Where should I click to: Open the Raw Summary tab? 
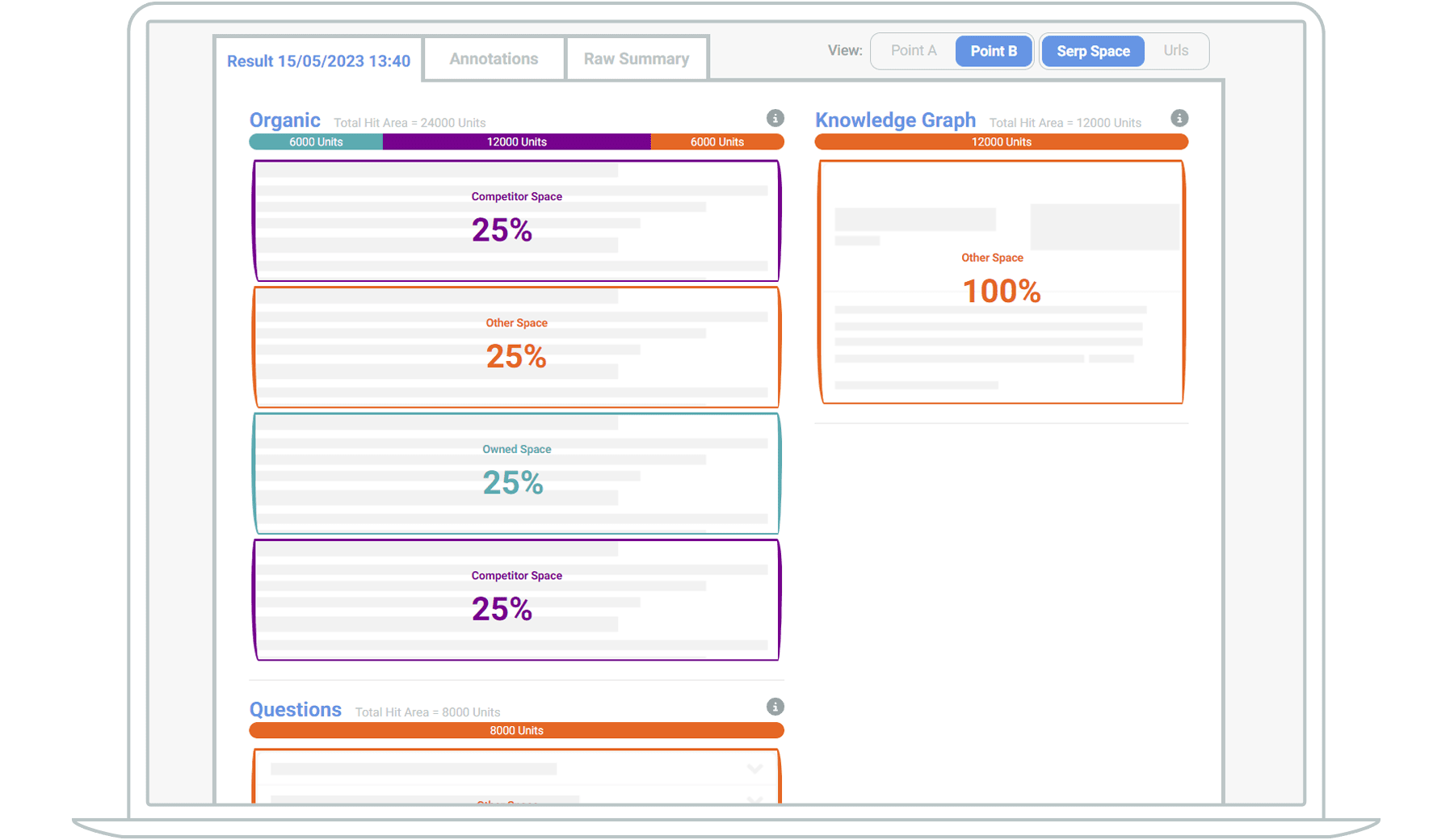[x=637, y=59]
